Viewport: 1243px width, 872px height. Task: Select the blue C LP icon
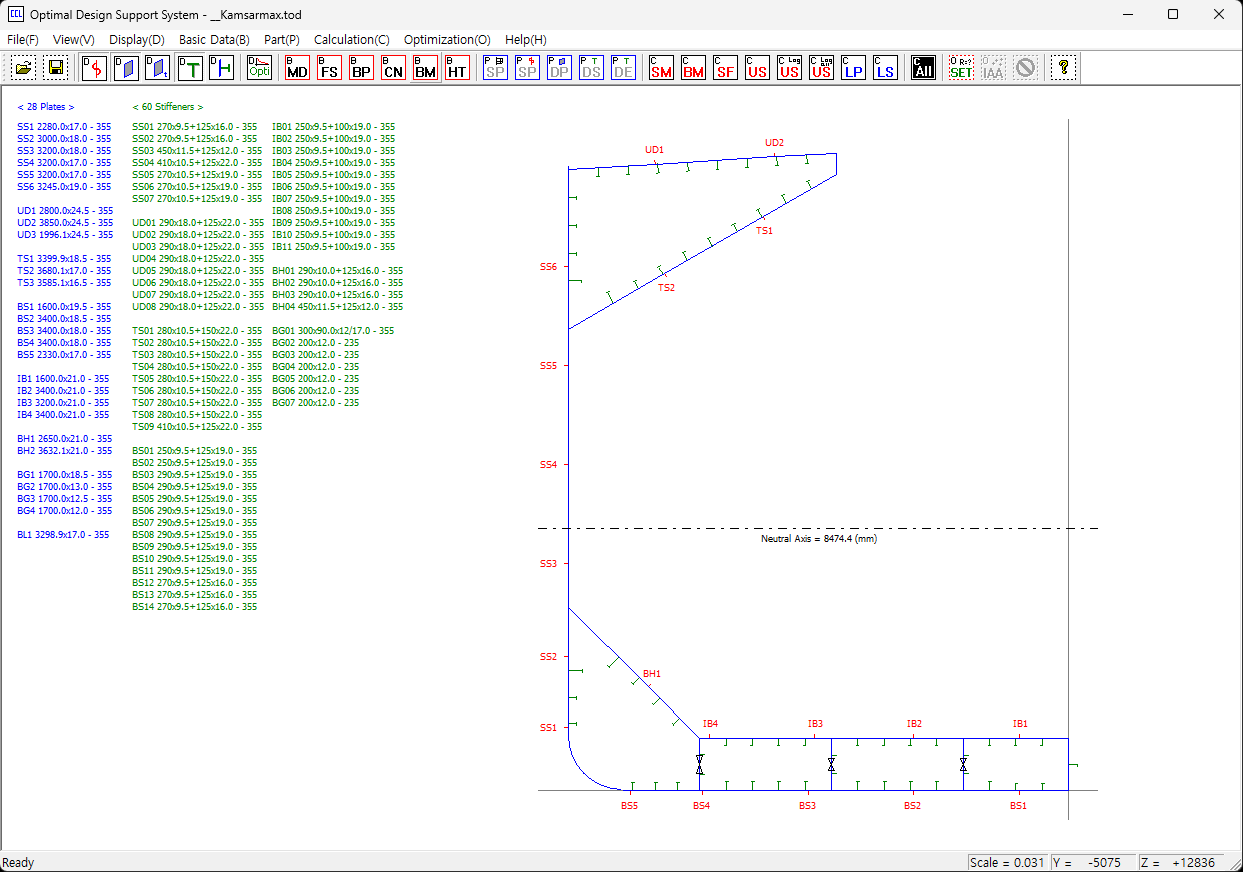[853, 67]
